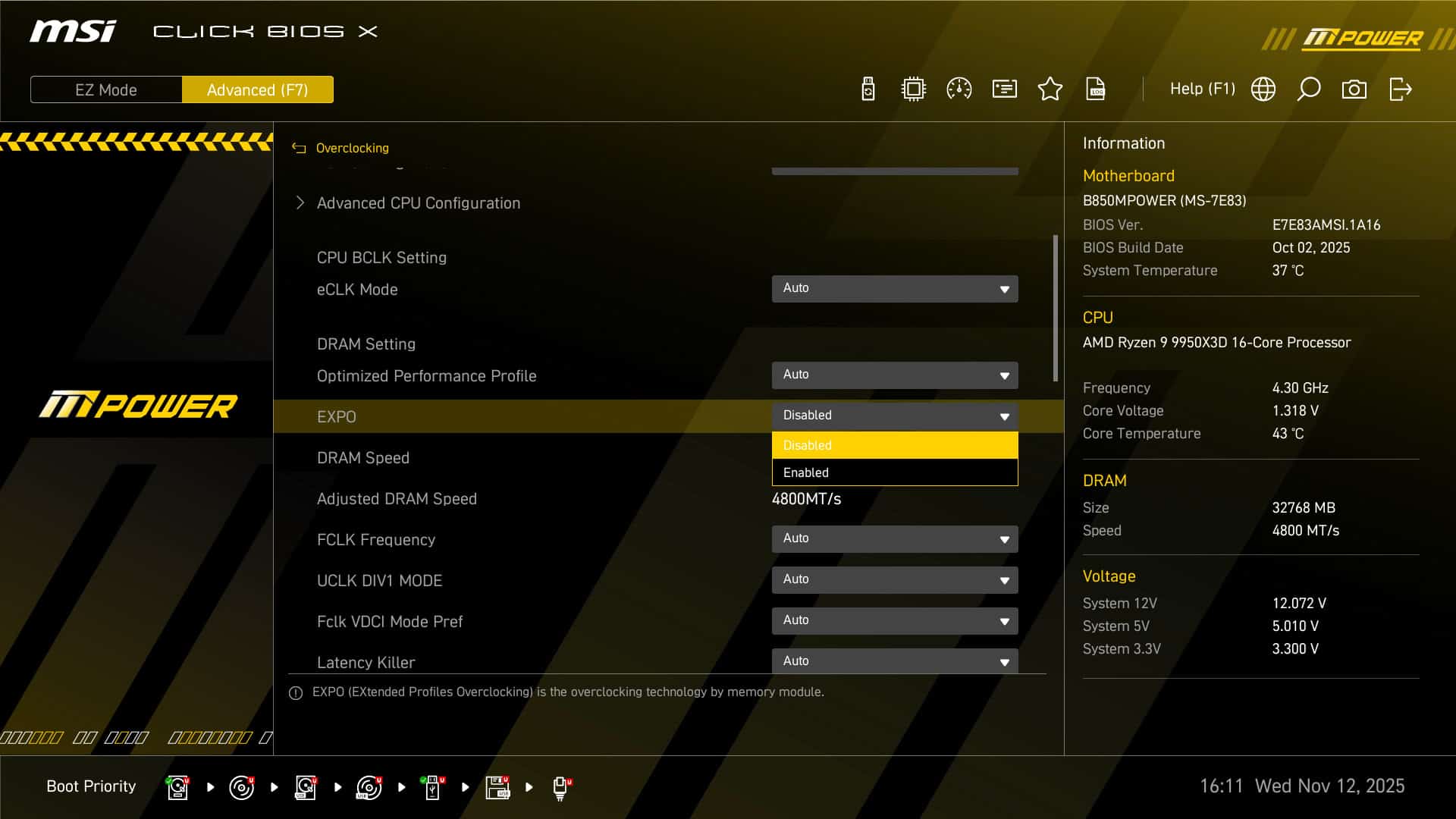Select the EXPO setting row label
Screen dimensions: 1456x819
tap(336, 416)
